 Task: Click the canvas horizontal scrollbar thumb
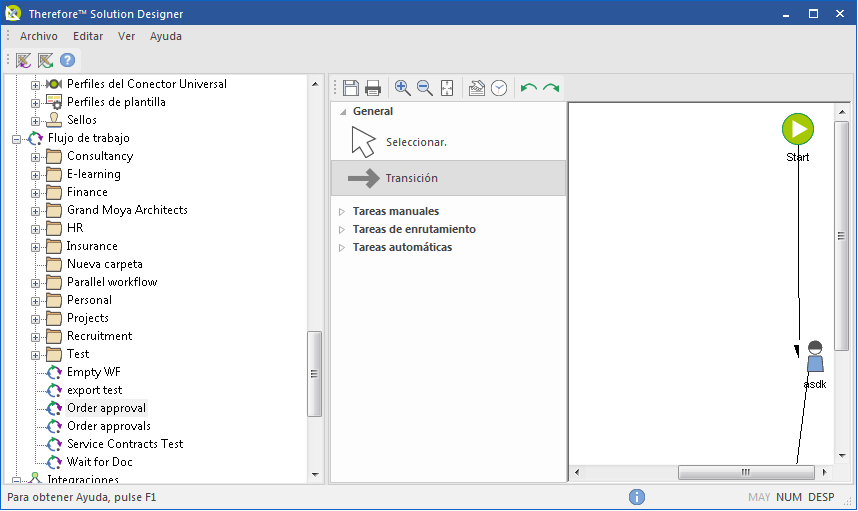[746, 472]
